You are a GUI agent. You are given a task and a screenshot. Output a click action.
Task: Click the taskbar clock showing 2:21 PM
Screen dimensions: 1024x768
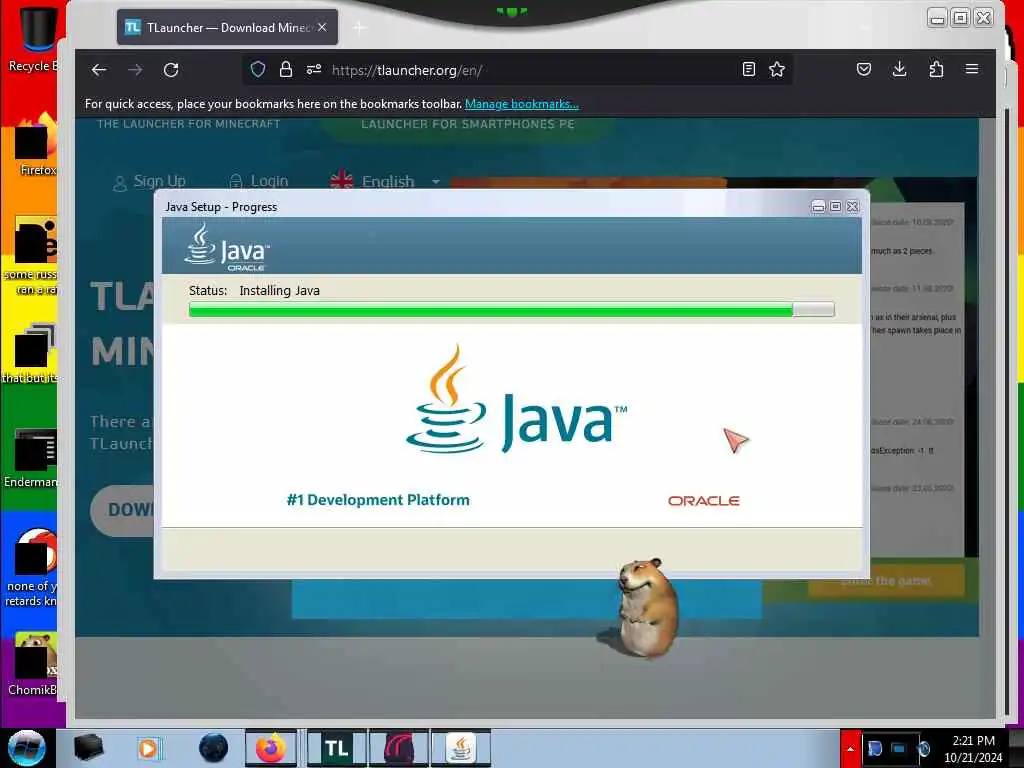pyautogui.click(x=973, y=749)
